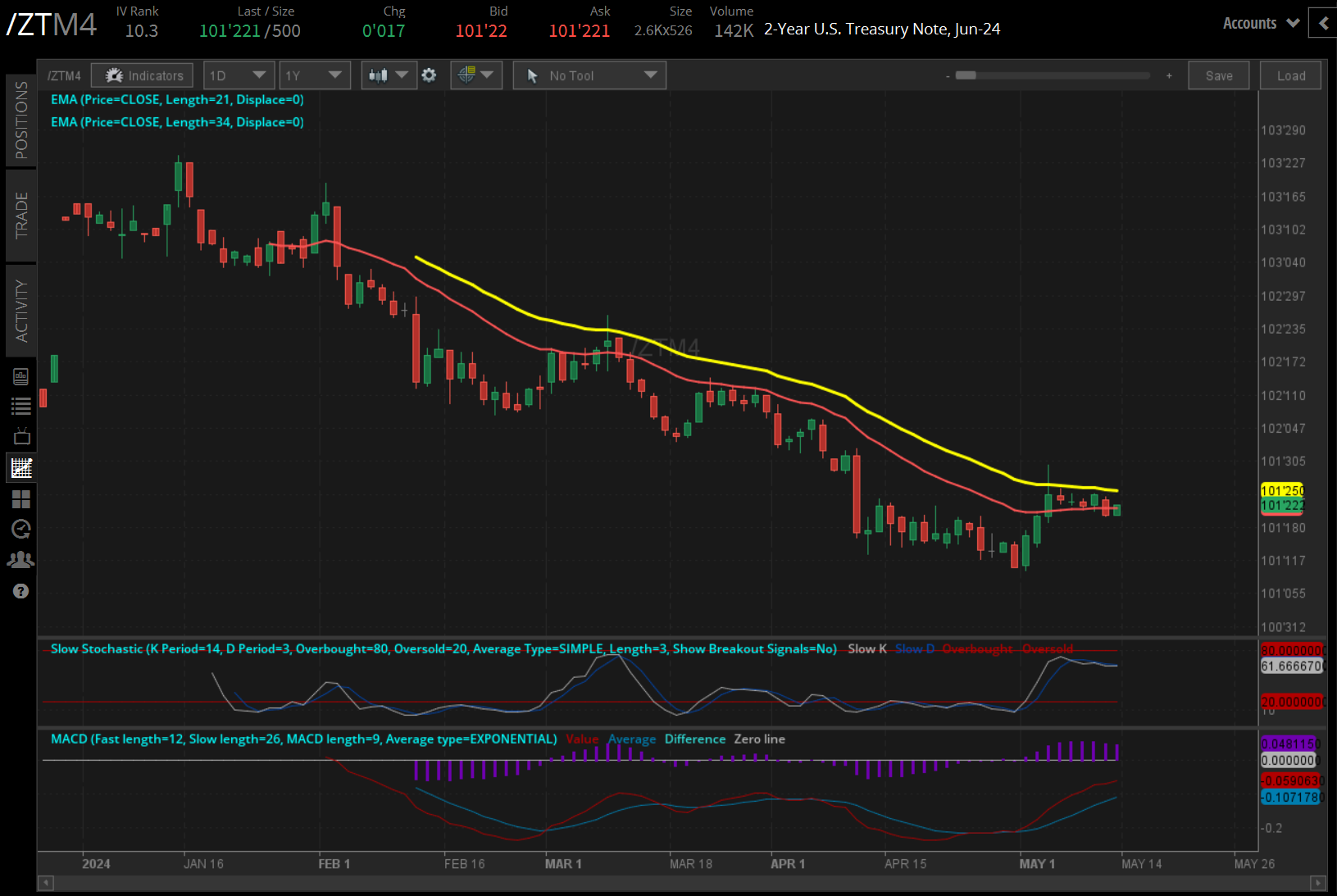This screenshot has width=1337, height=896.
Task: Click the clock history icon in sidebar
Action: tap(21, 529)
